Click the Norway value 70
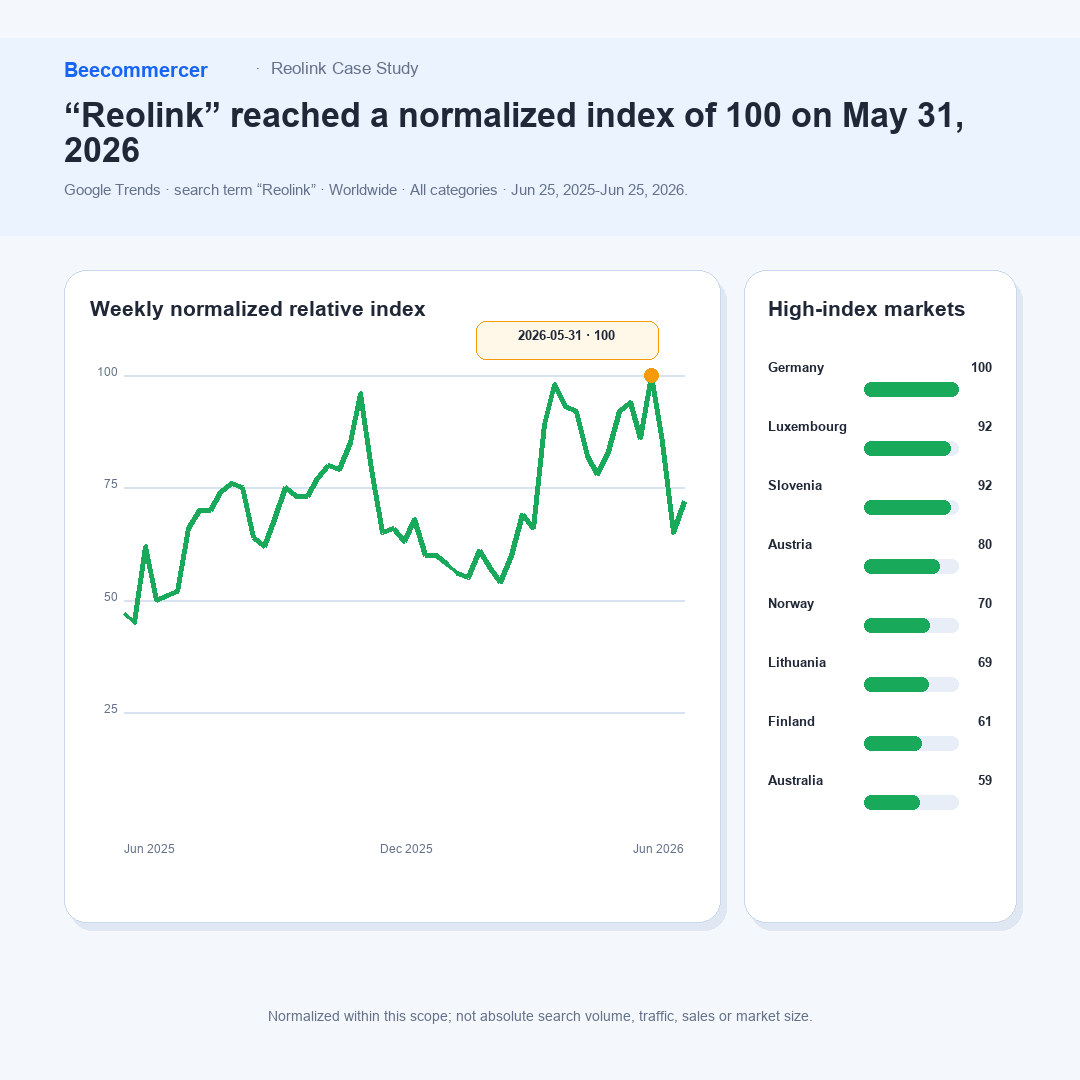The image size is (1080, 1080). point(985,603)
